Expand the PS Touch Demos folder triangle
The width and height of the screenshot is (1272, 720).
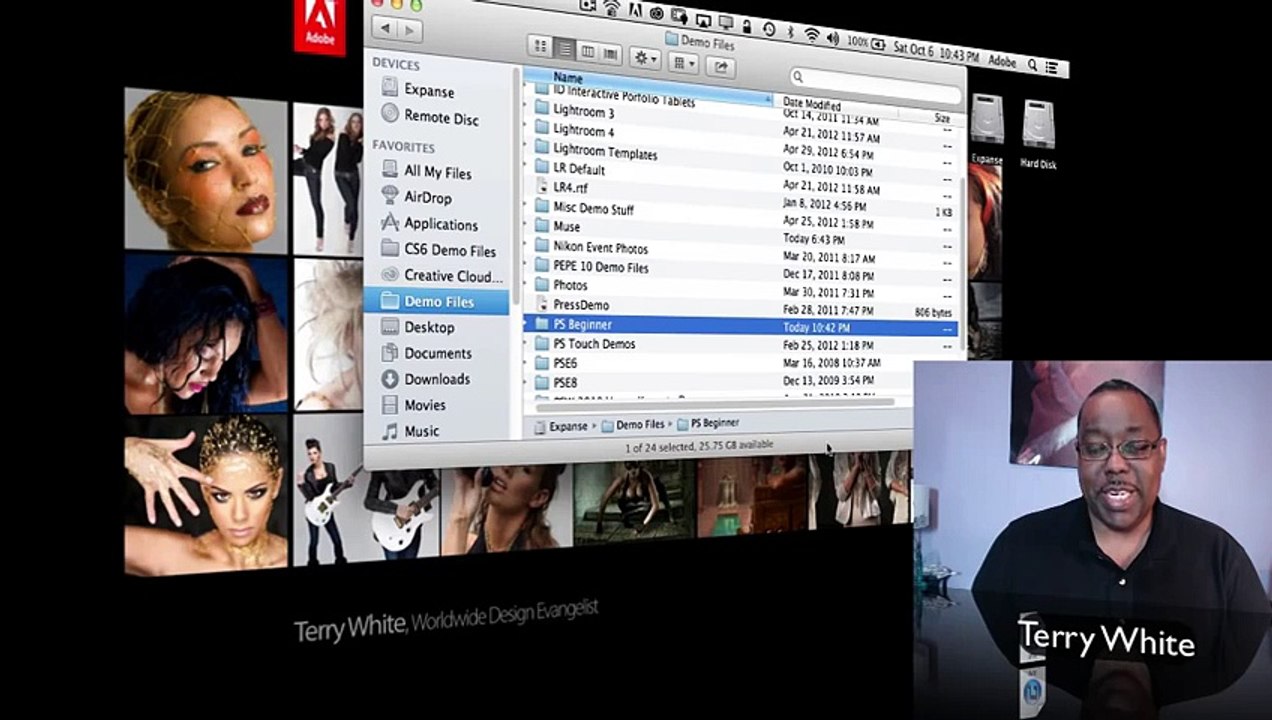tap(527, 343)
